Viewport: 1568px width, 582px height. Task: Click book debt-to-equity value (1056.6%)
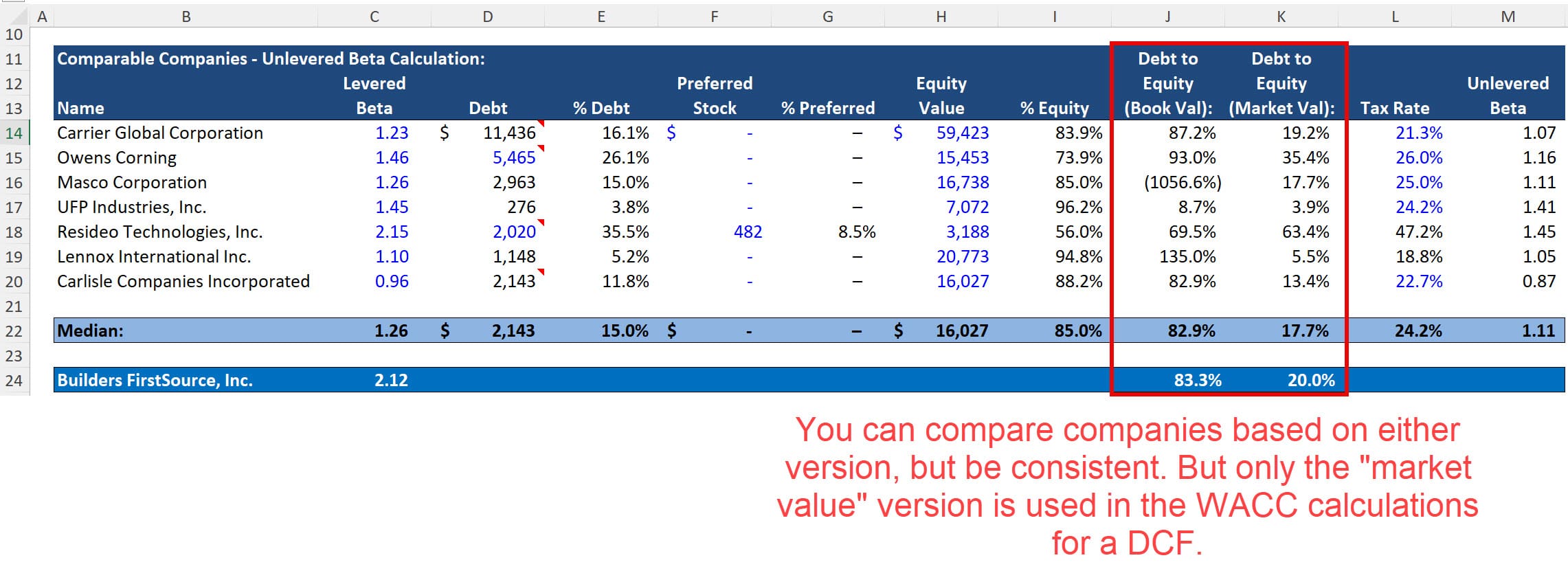coord(1183,182)
